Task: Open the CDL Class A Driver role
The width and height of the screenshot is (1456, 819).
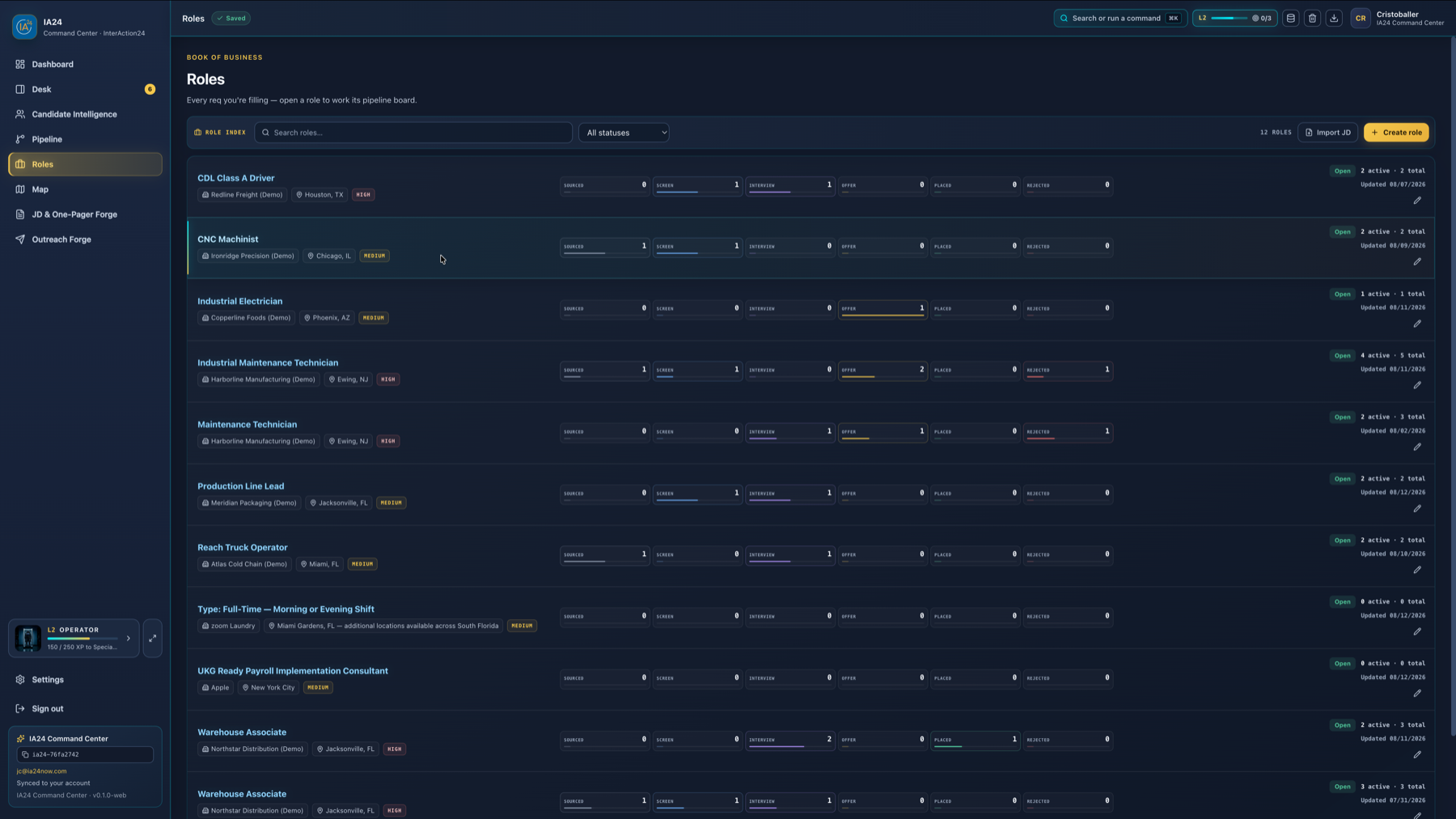Action: click(x=236, y=178)
